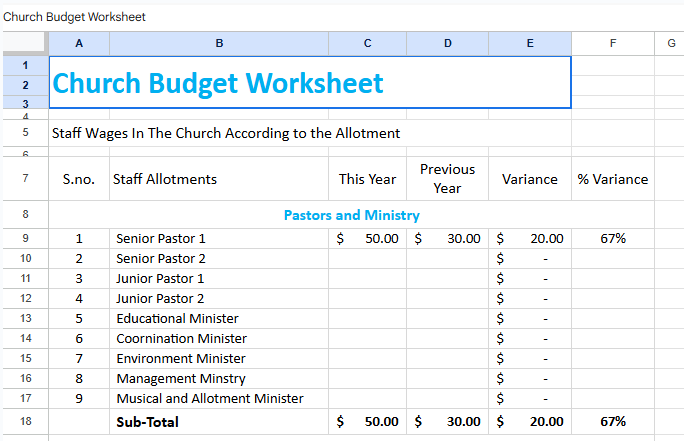Click the select-all corner box

(24, 43)
